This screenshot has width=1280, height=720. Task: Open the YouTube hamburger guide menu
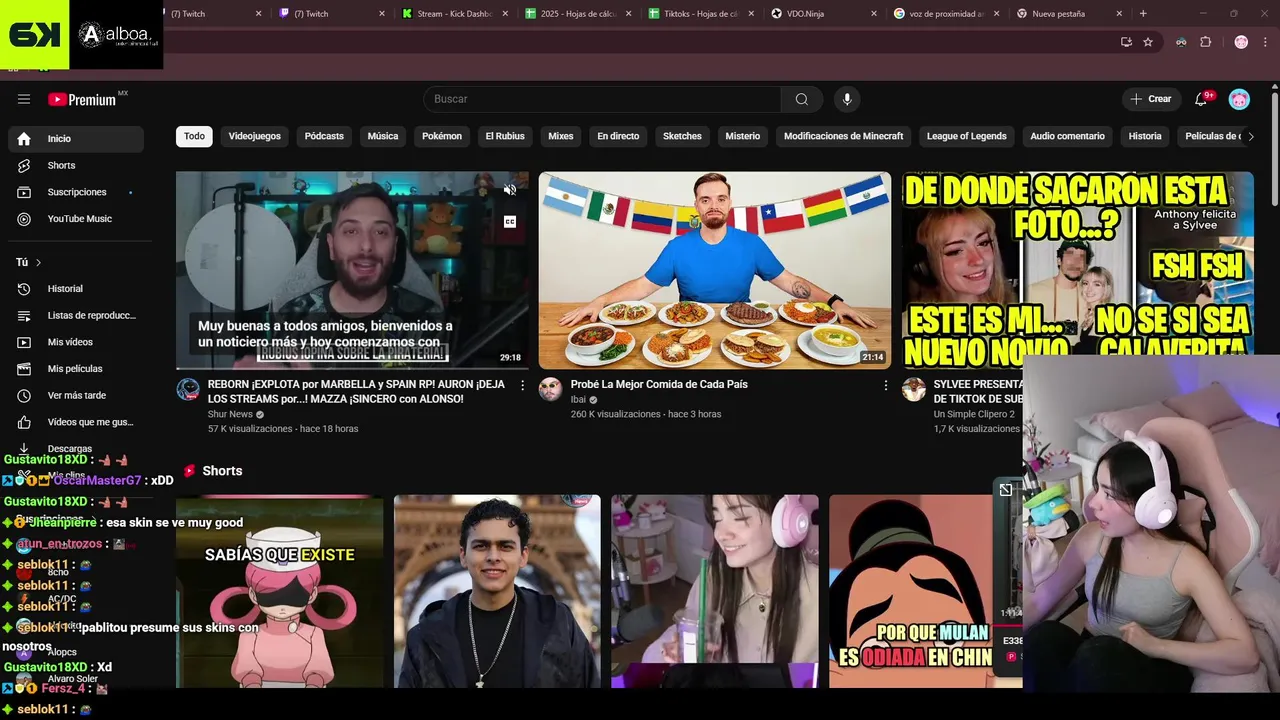point(24,99)
